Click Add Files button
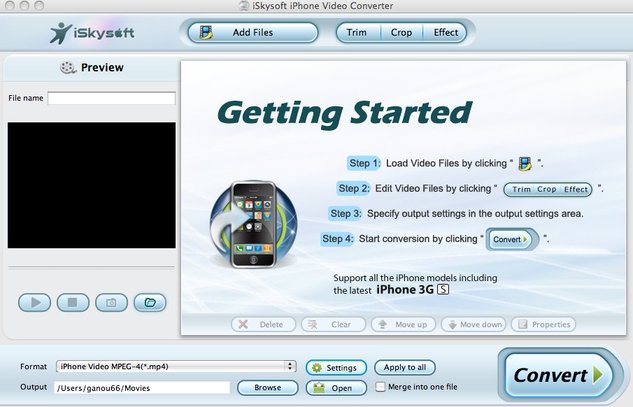The width and height of the screenshot is (633, 407). [x=252, y=33]
